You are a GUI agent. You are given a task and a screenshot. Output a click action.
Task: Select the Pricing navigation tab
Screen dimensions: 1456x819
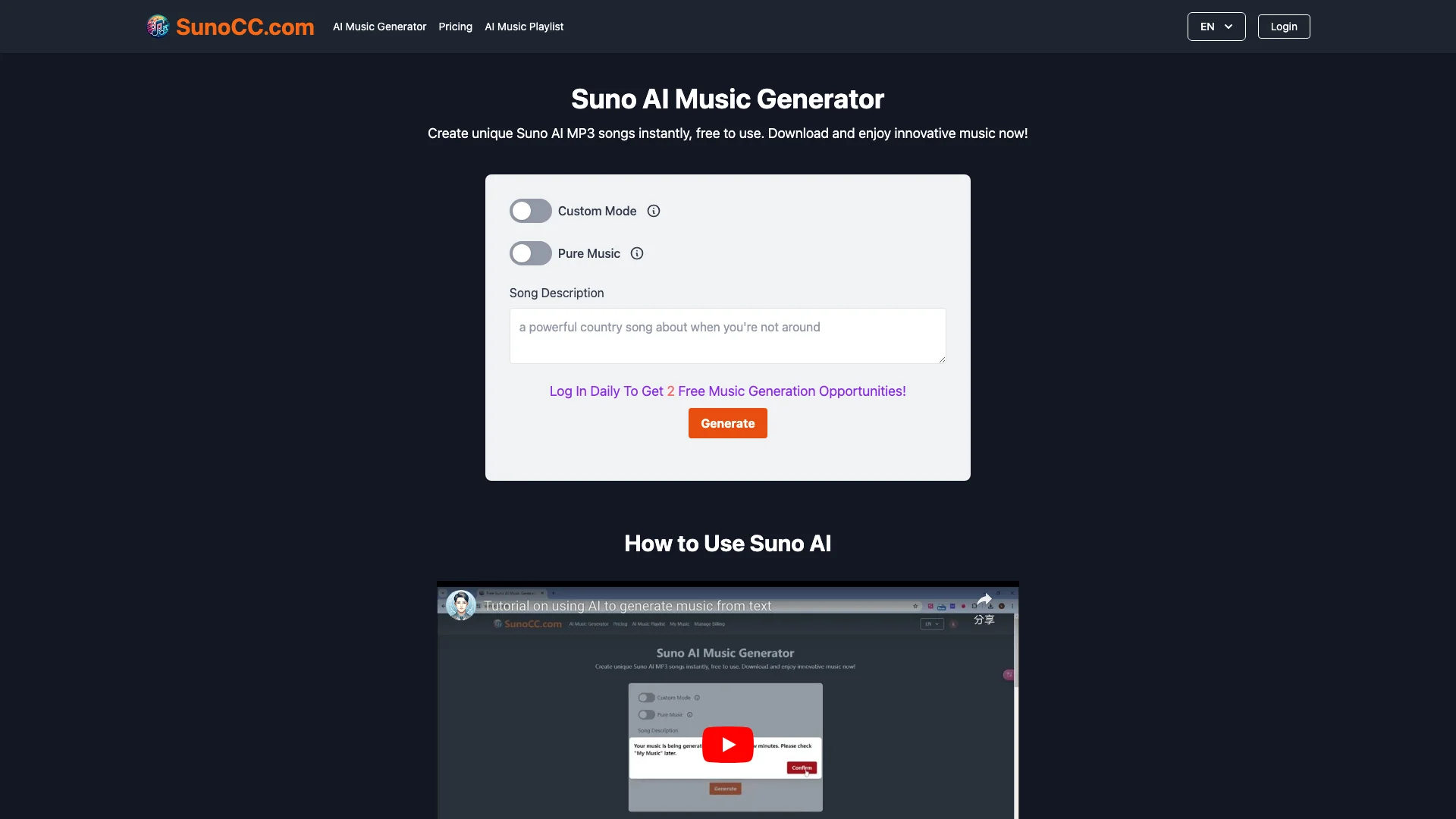coord(455,26)
